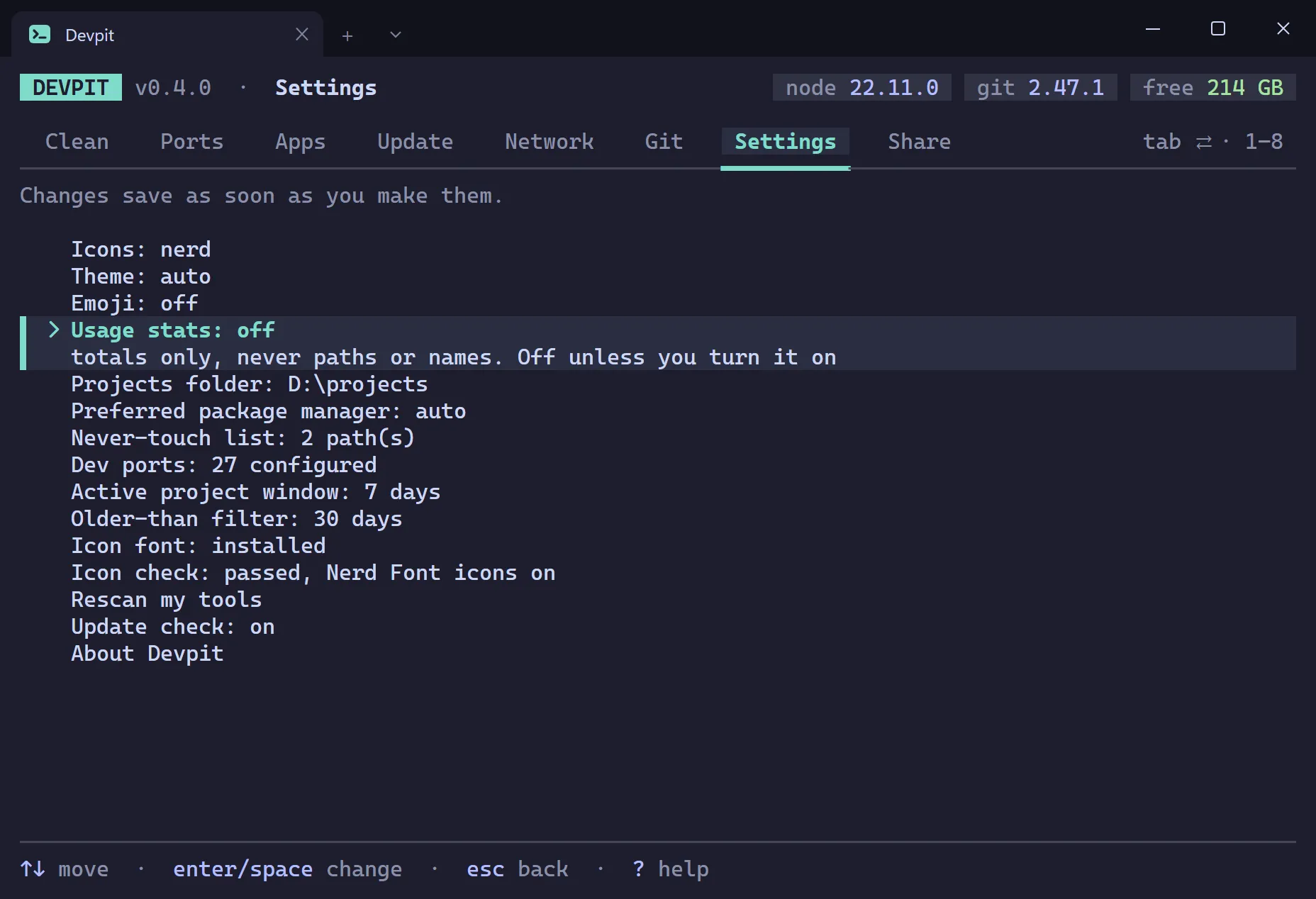
Task: Close the Devpit terminal tab
Action: (302, 34)
